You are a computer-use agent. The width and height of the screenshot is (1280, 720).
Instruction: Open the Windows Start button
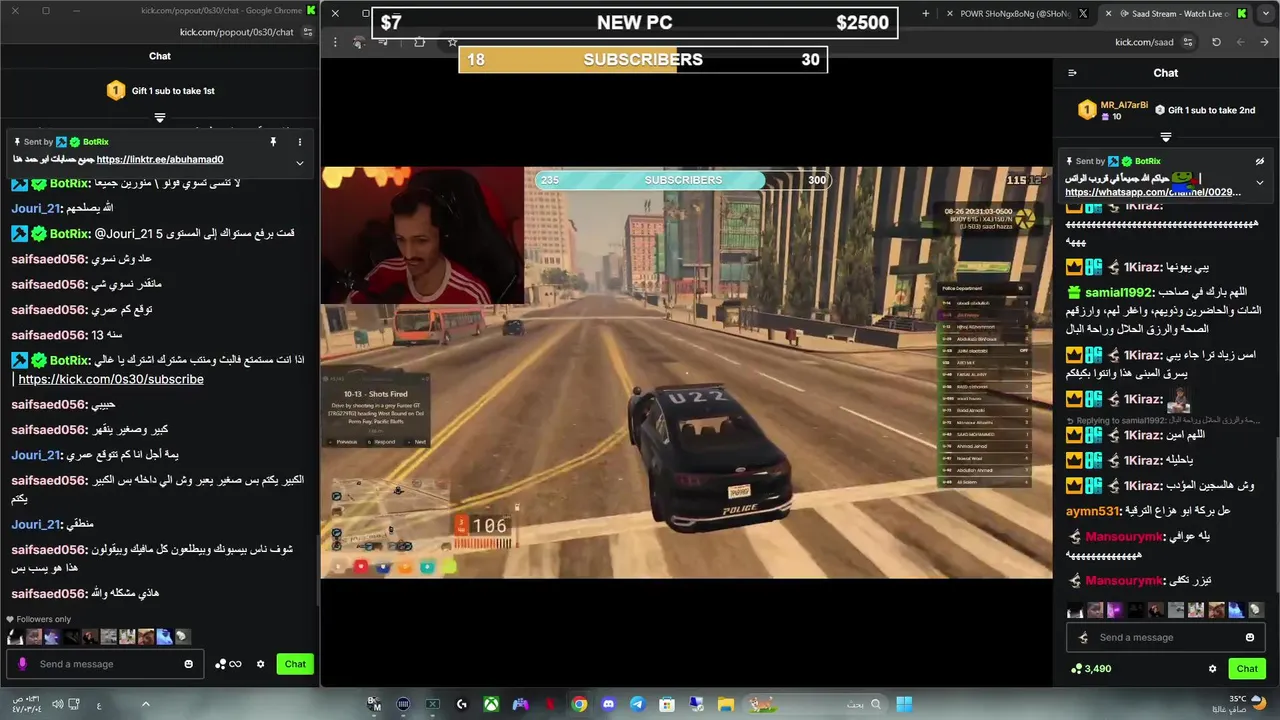tap(904, 704)
